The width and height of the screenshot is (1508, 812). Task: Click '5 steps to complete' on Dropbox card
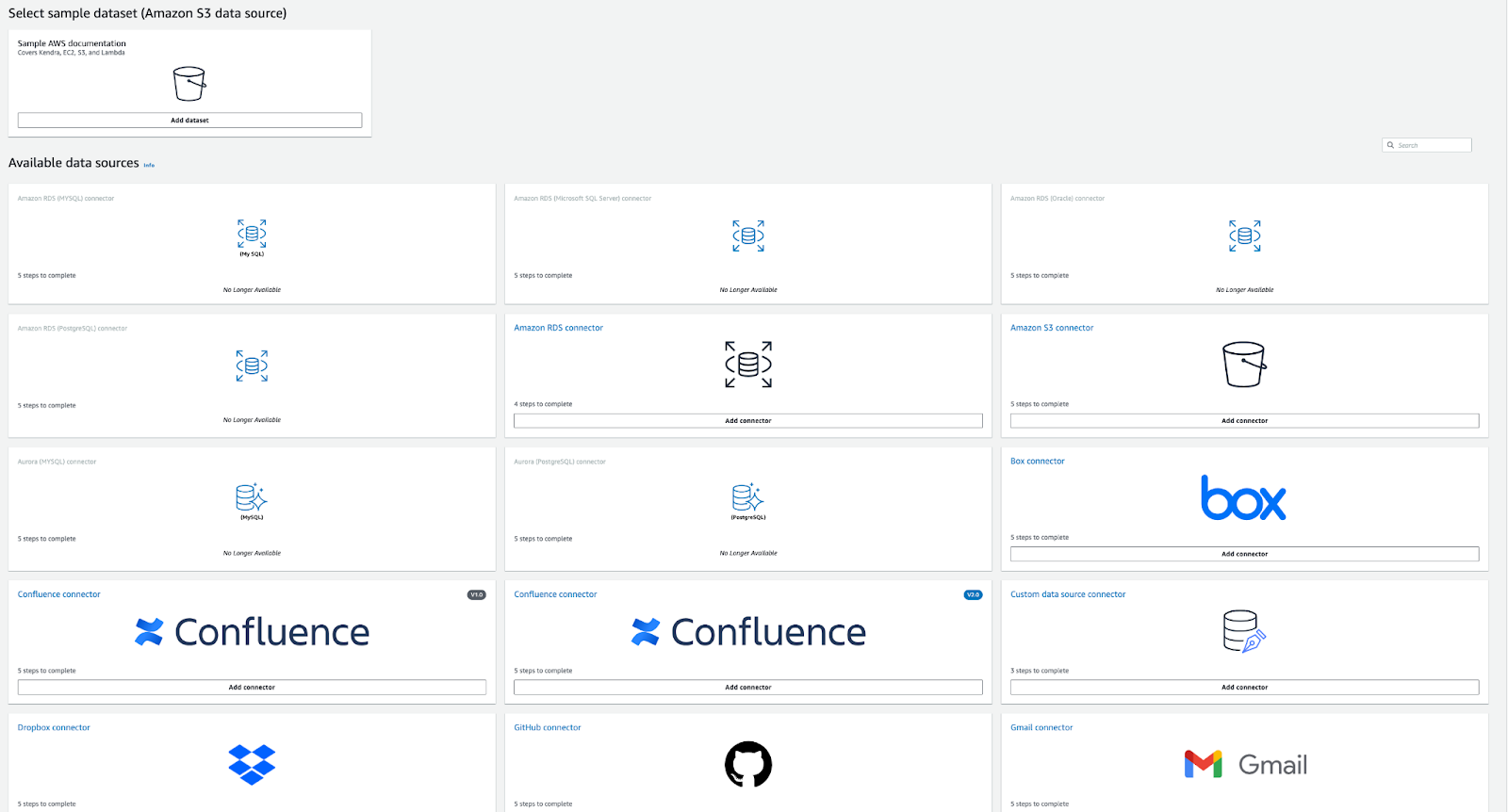tap(47, 804)
